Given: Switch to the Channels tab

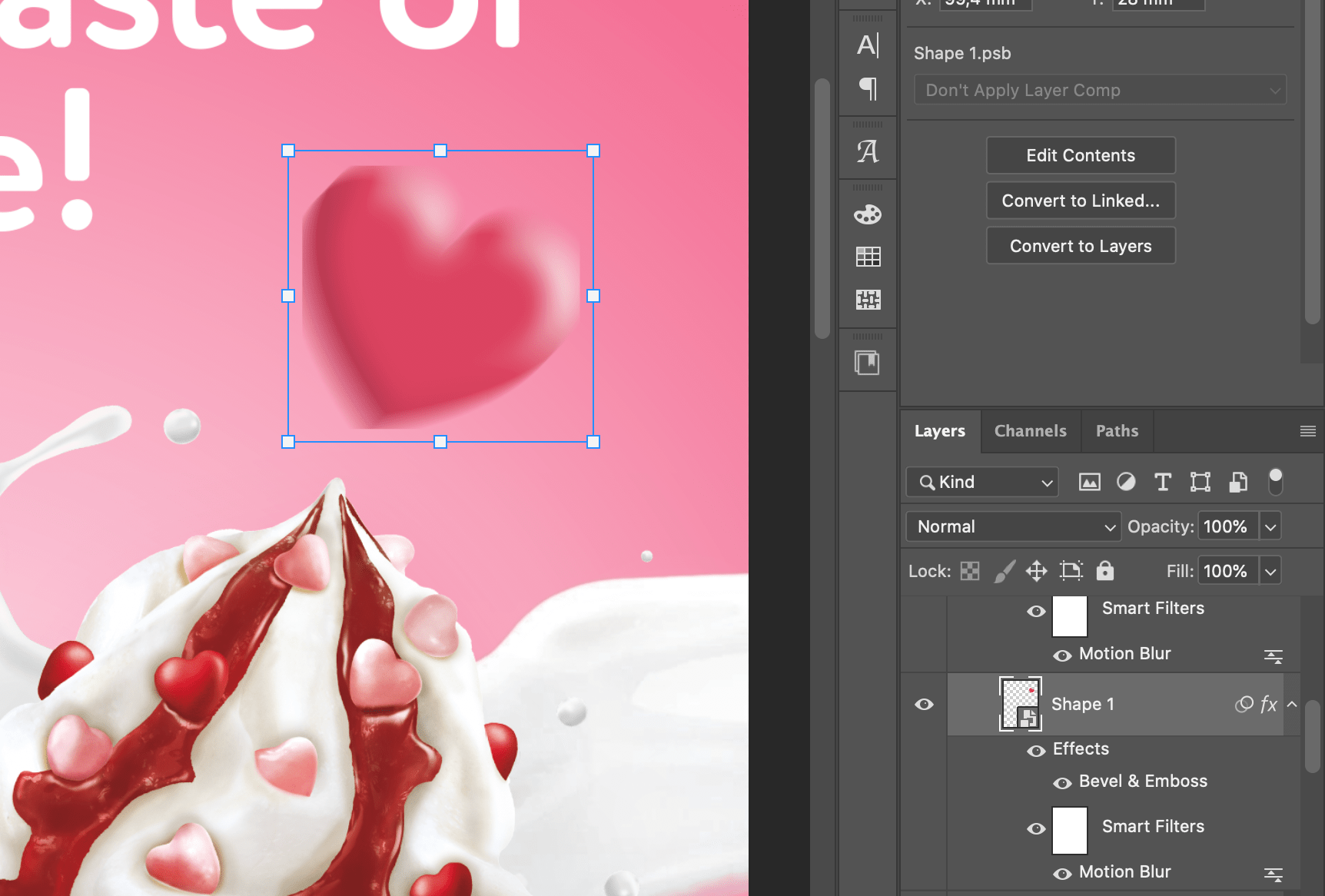Looking at the screenshot, I should point(1030,431).
